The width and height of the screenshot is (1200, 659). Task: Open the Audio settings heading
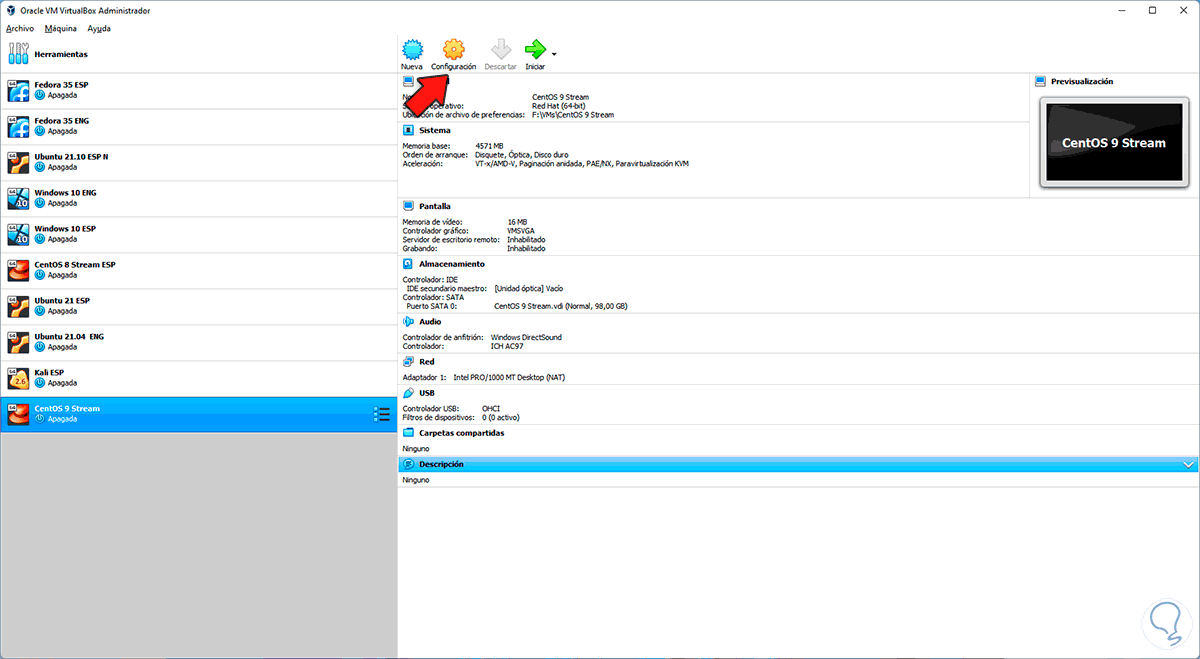point(430,322)
